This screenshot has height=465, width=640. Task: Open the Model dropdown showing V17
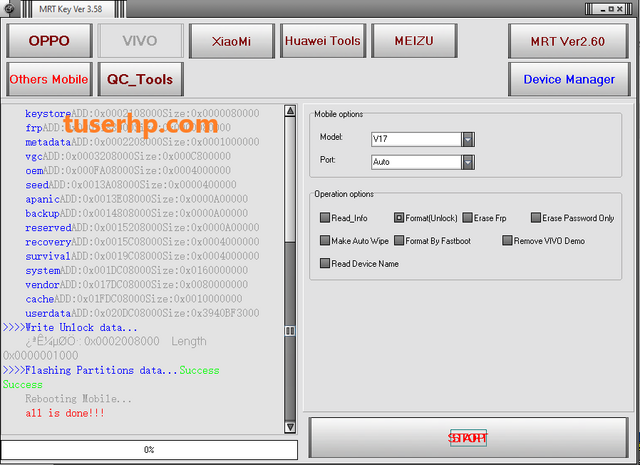[x=468, y=139]
